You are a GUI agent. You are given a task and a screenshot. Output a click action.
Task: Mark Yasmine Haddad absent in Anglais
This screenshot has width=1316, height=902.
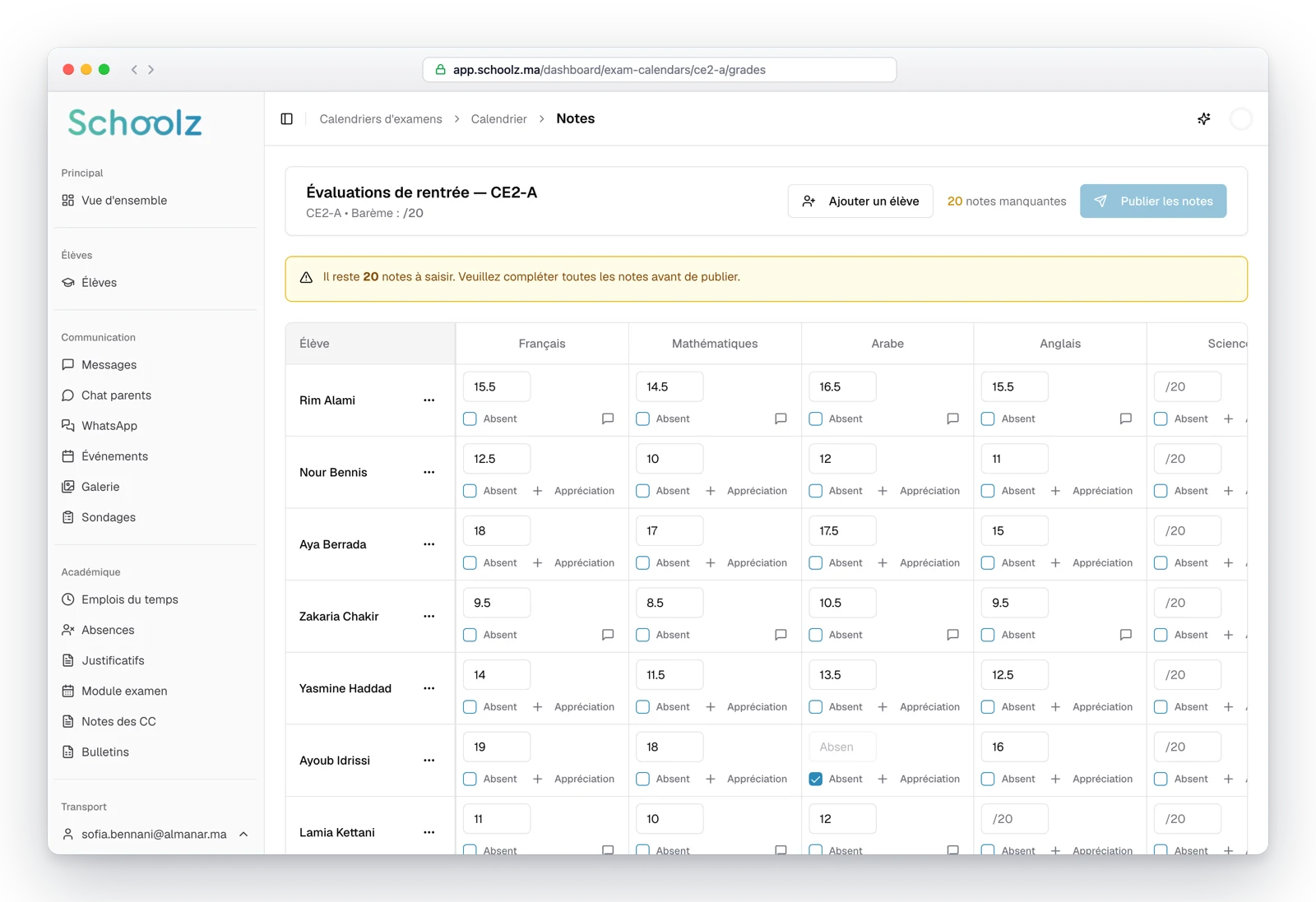(x=988, y=707)
